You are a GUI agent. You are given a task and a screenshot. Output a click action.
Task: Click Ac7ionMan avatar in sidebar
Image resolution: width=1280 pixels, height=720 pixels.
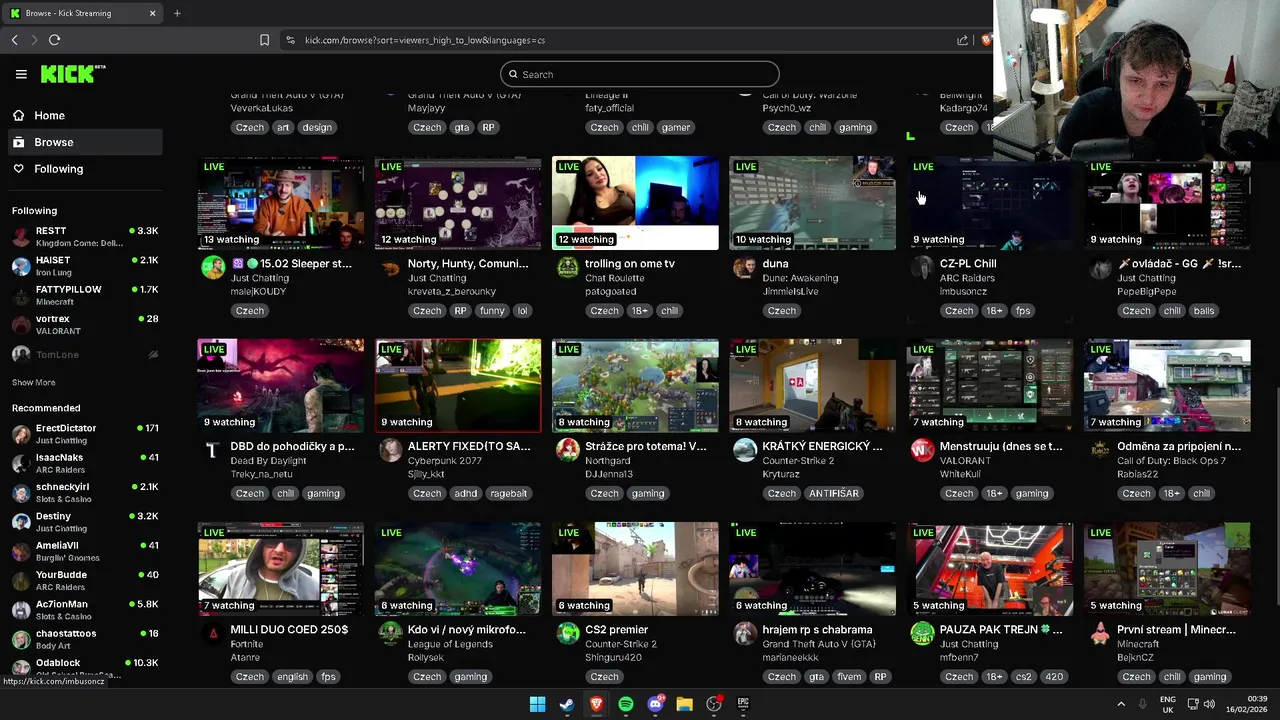pyautogui.click(x=21, y=610)
